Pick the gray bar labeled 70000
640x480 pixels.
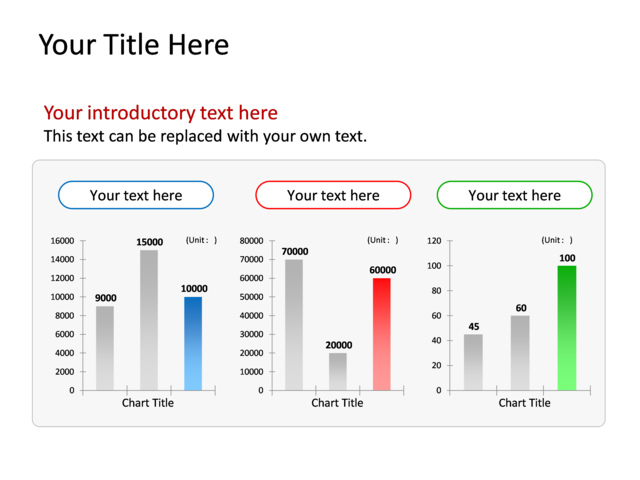pos(294,325)
